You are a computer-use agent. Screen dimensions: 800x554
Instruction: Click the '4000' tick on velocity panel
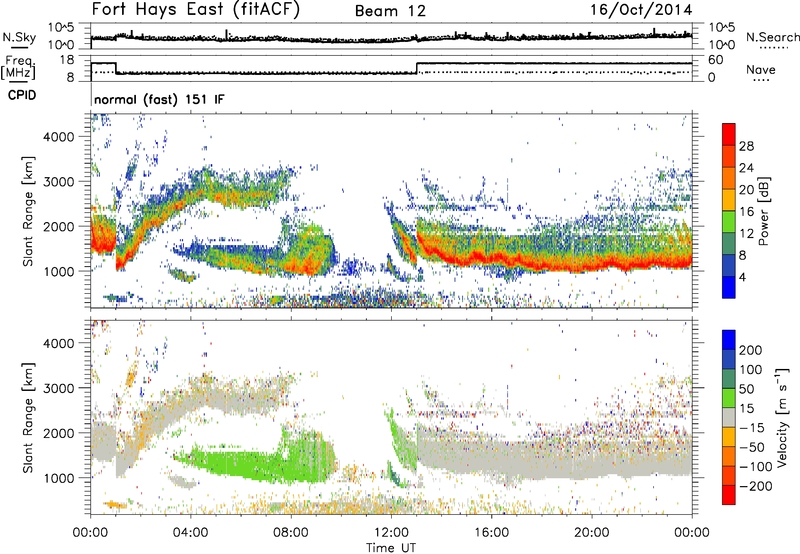58,343
